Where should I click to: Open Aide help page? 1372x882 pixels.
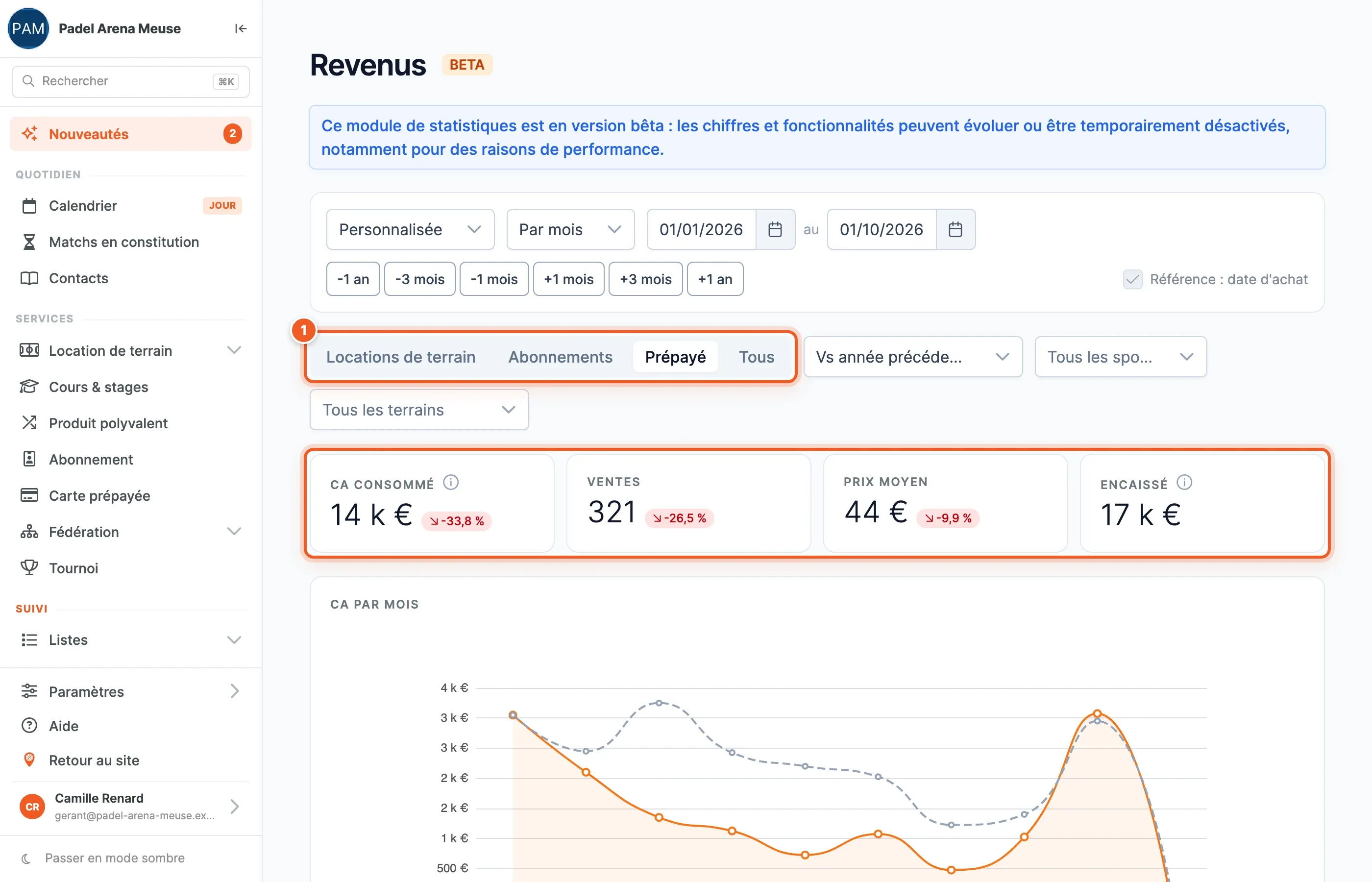click(x=130, y=726)
